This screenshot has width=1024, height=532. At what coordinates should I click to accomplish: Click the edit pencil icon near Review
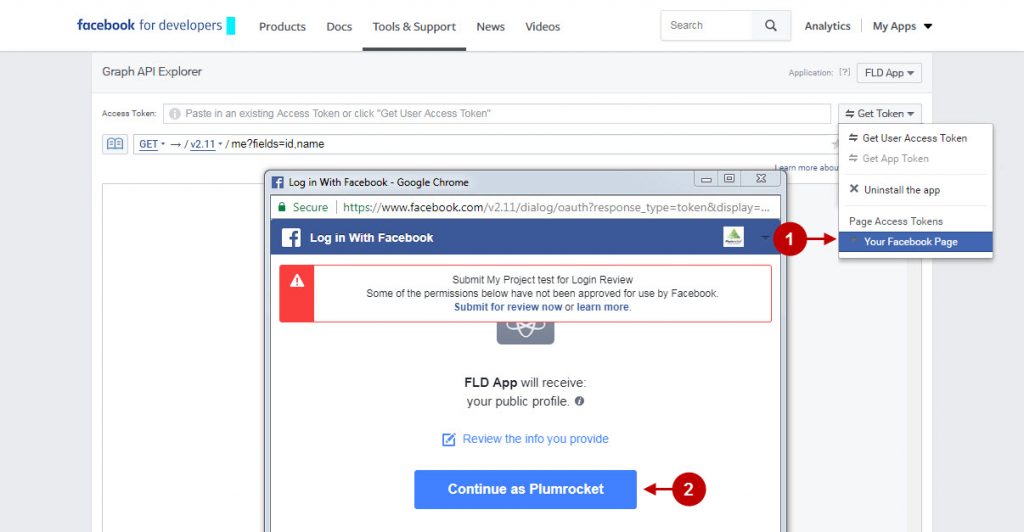click(449, 439)
